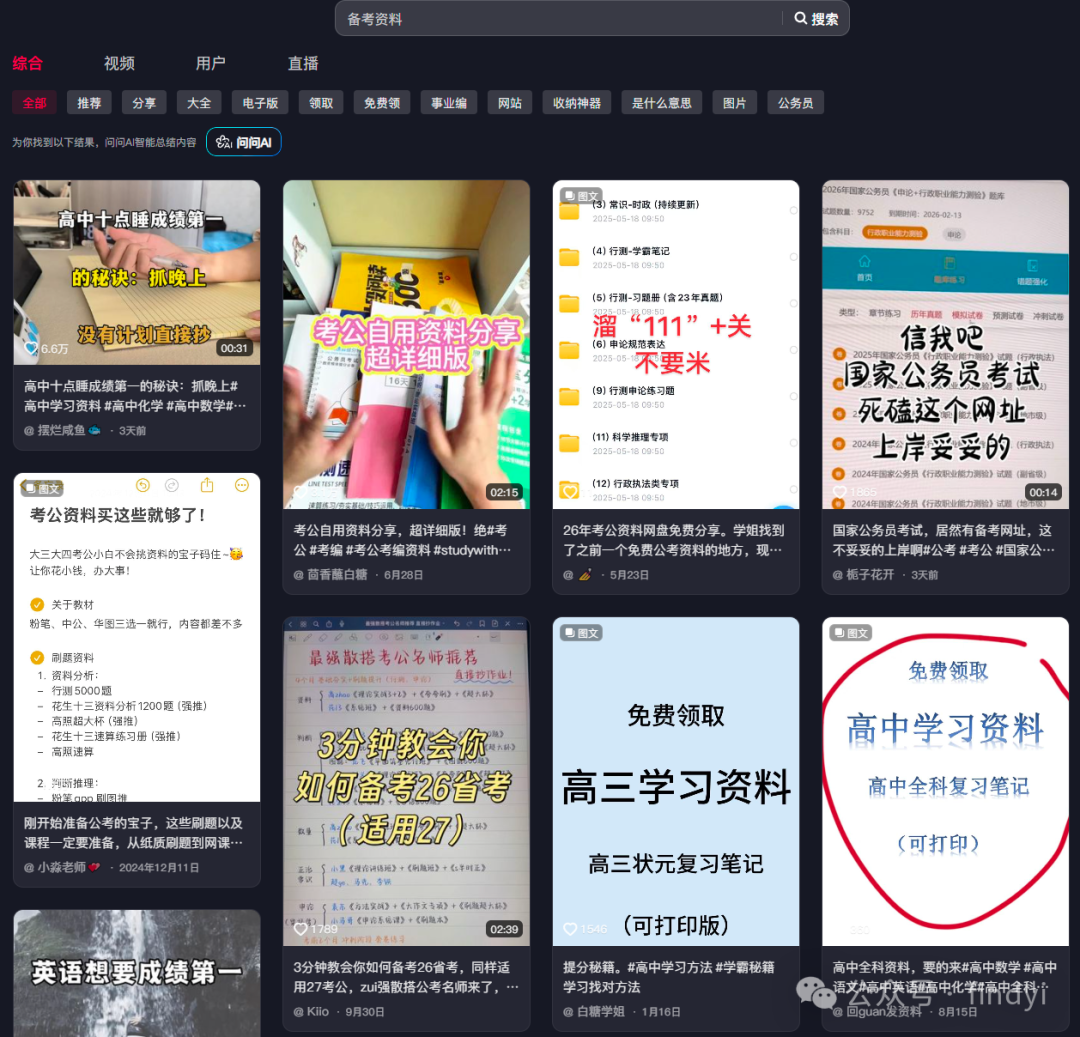Click search field containing 备考资料
The width and height of the screenshot is (1080, 1037).
tap(561, 19)
